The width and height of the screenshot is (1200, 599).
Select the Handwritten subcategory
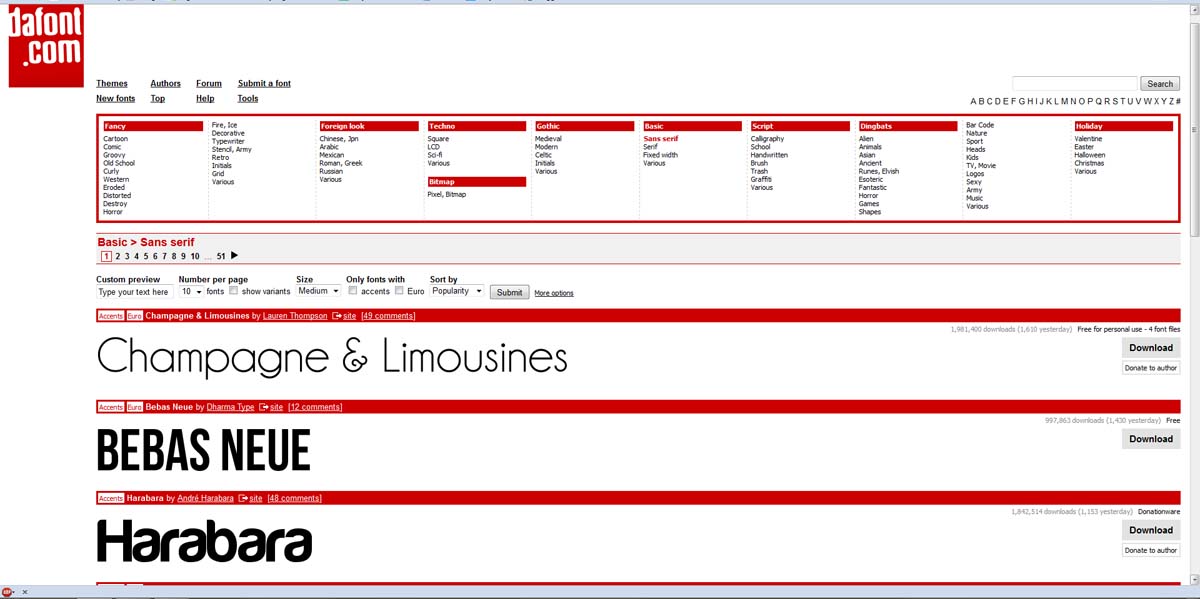coord(769,155)
